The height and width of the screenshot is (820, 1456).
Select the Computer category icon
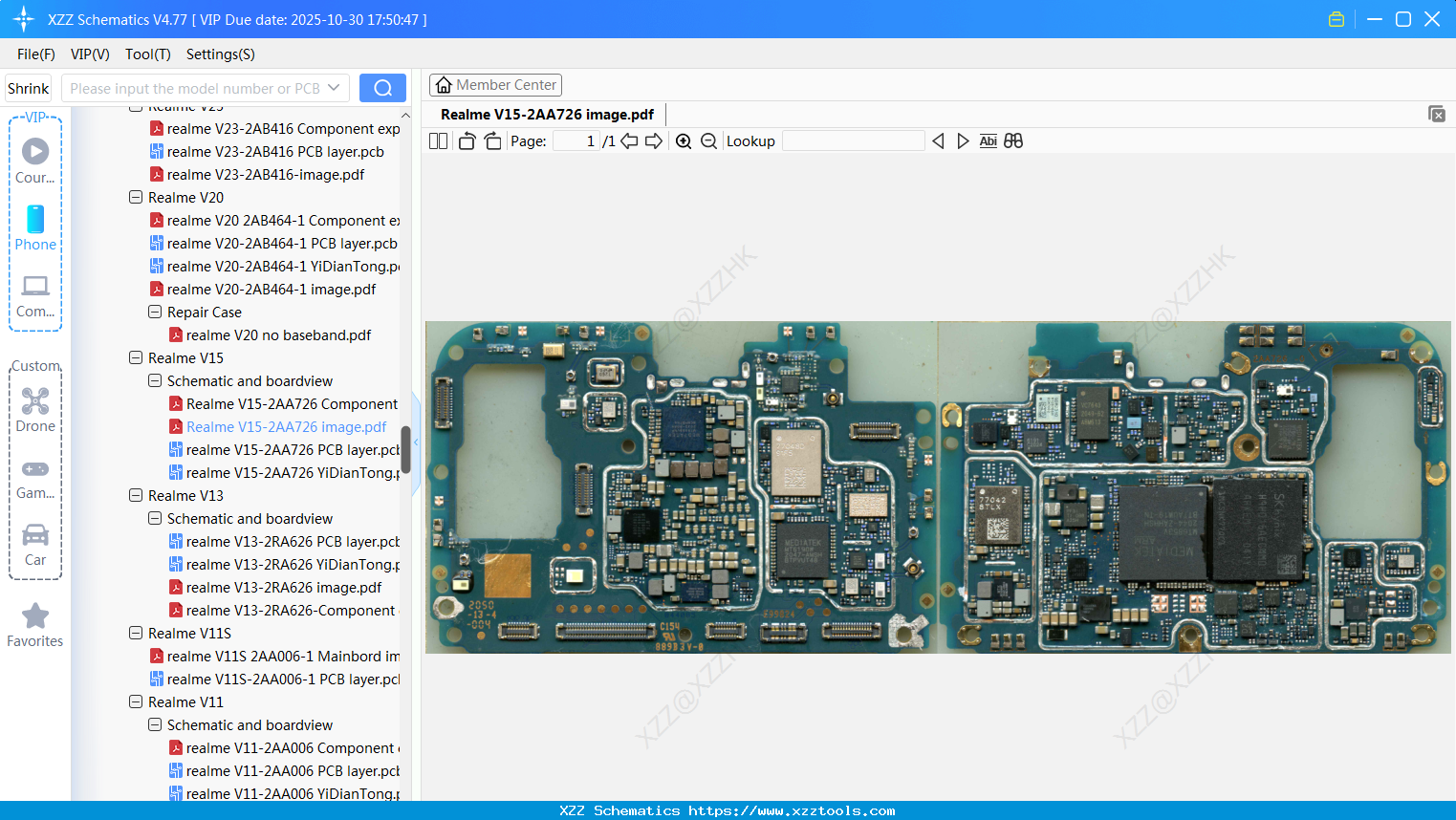(x=35, y=295)
